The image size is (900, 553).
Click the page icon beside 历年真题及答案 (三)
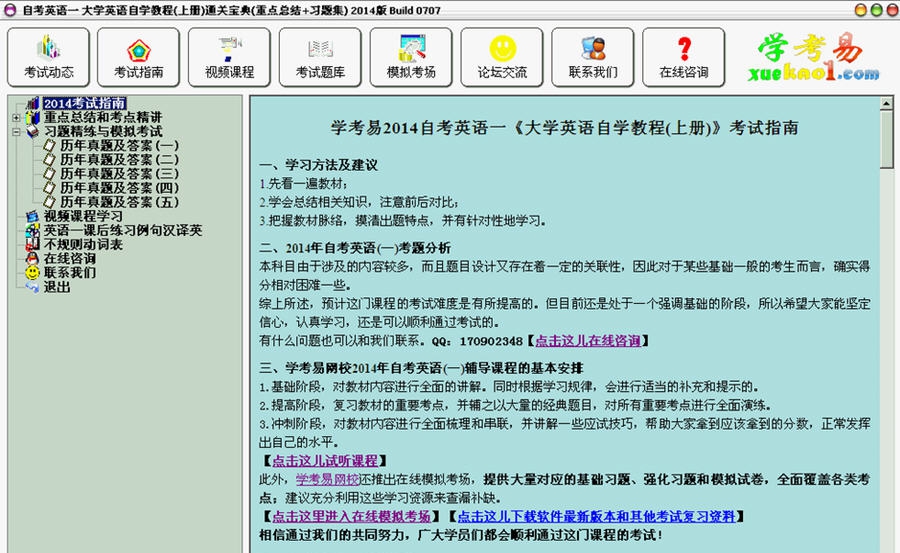(50, 173)
